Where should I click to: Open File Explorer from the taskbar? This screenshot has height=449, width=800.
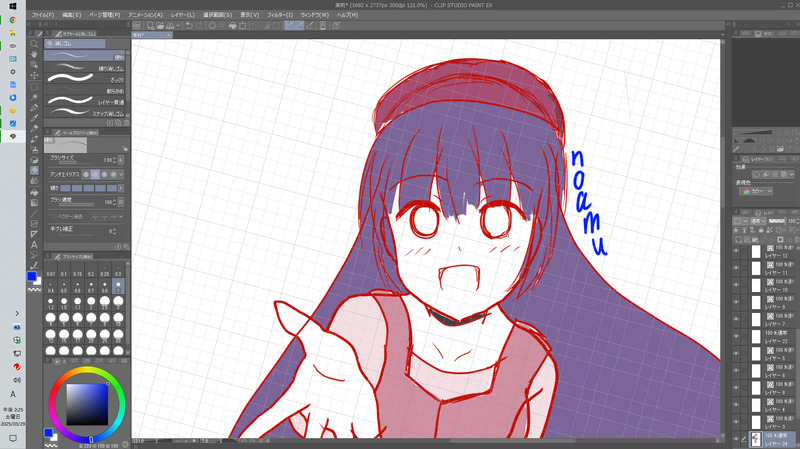tap(13, 33)
